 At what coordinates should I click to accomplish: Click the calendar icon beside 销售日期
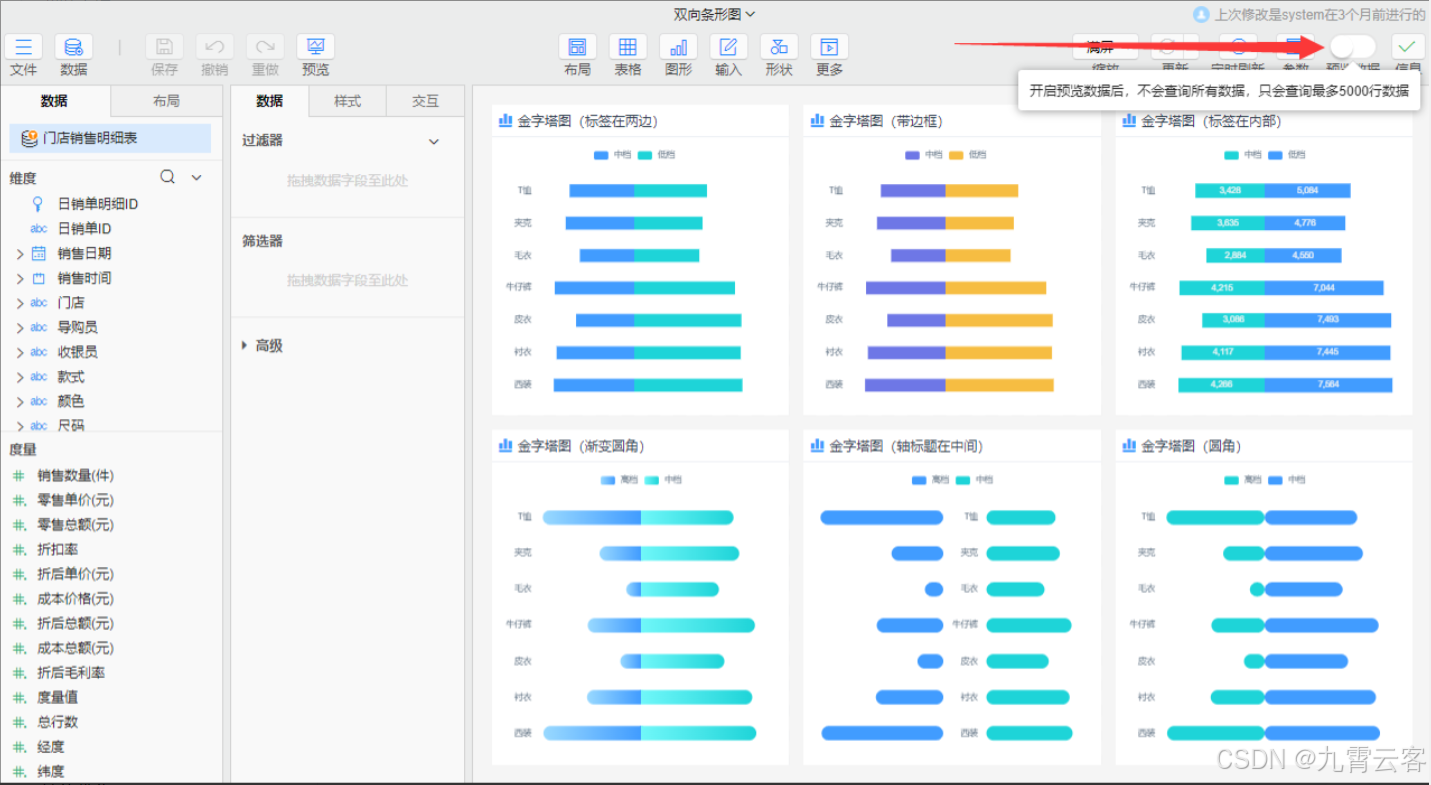39,253
